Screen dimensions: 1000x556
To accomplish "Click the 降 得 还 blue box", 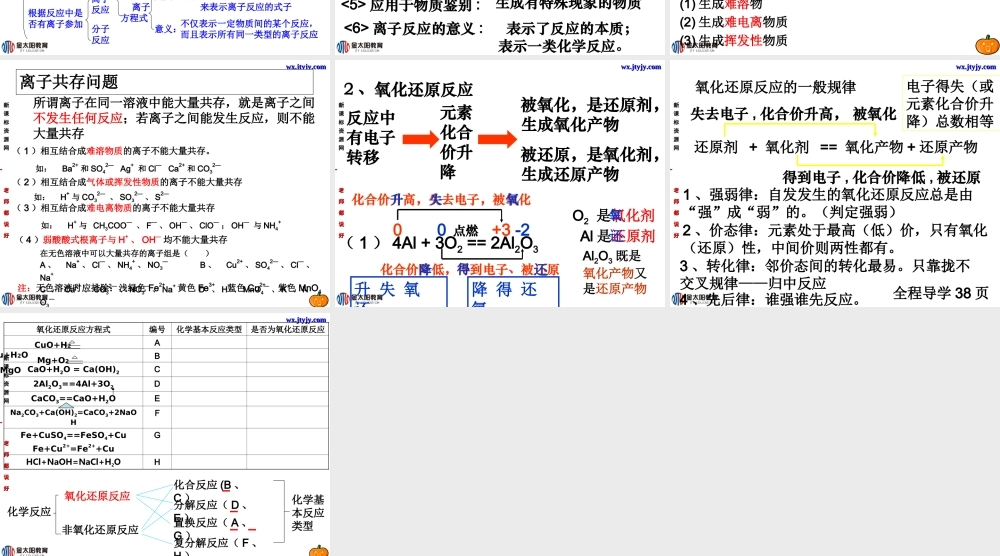I will [x=513, y=291].
